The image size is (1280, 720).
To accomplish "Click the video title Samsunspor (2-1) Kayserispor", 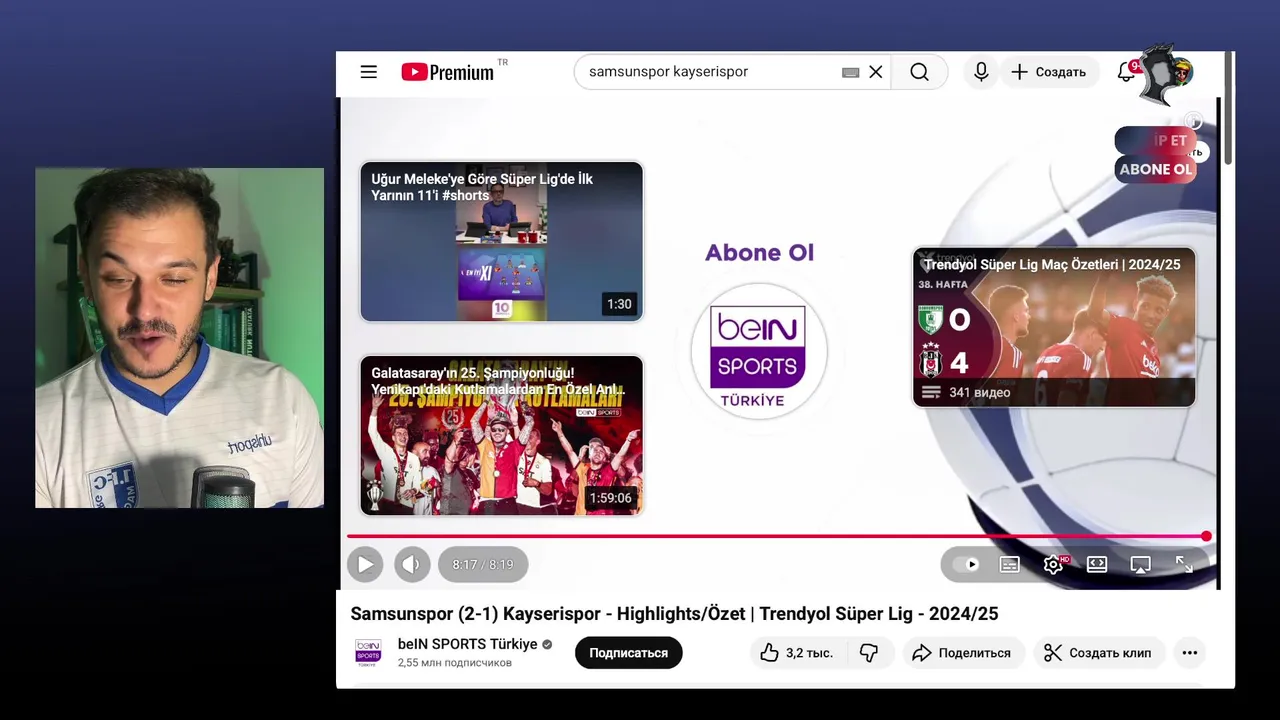I will [x=674, y=614].
